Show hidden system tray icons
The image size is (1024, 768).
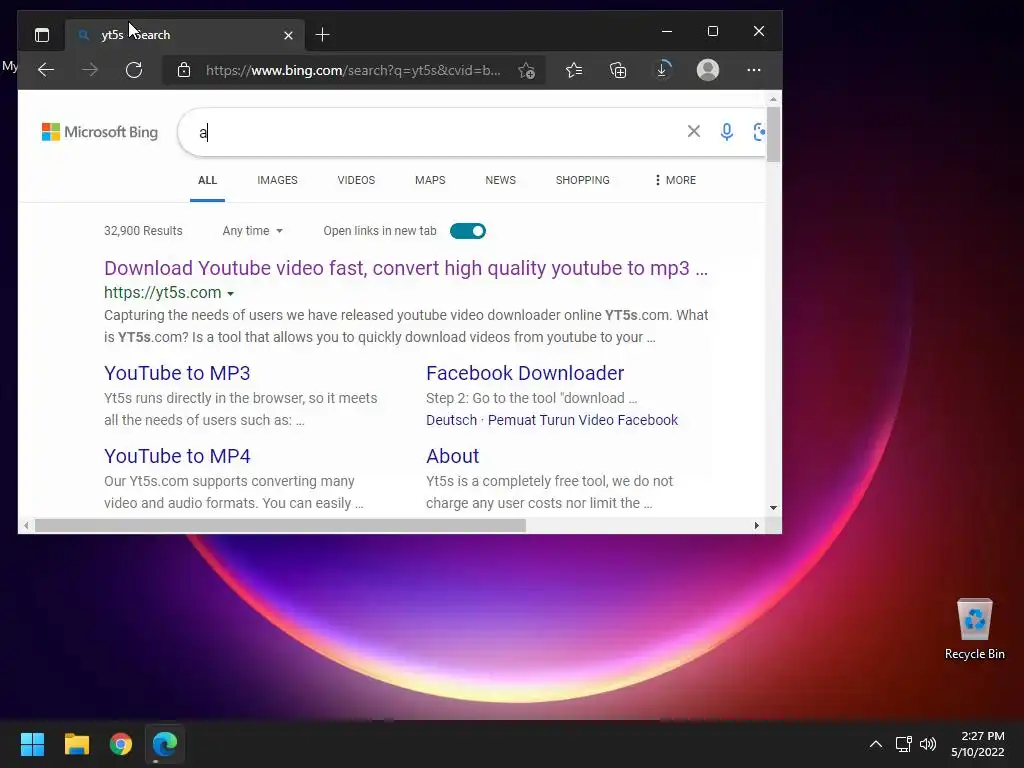[x=876, y=744]
